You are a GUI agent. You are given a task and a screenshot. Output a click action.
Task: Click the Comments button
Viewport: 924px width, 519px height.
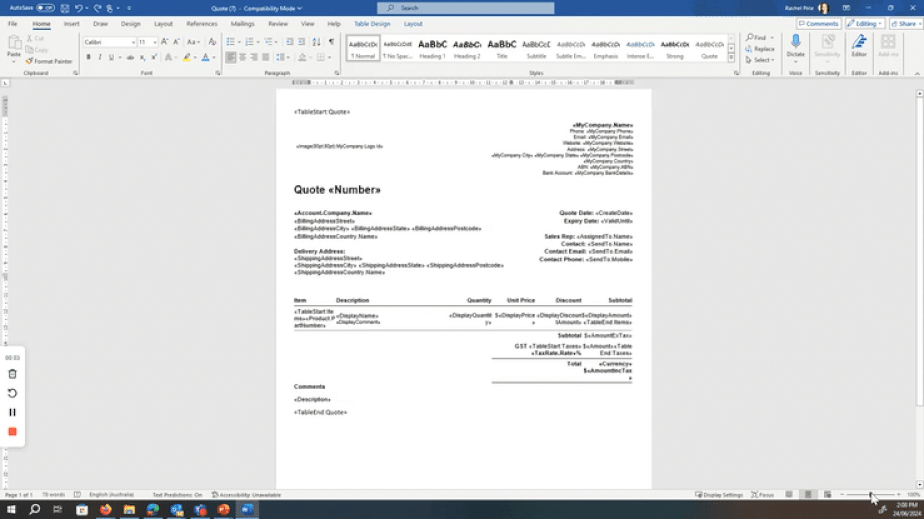coord(819,23)
